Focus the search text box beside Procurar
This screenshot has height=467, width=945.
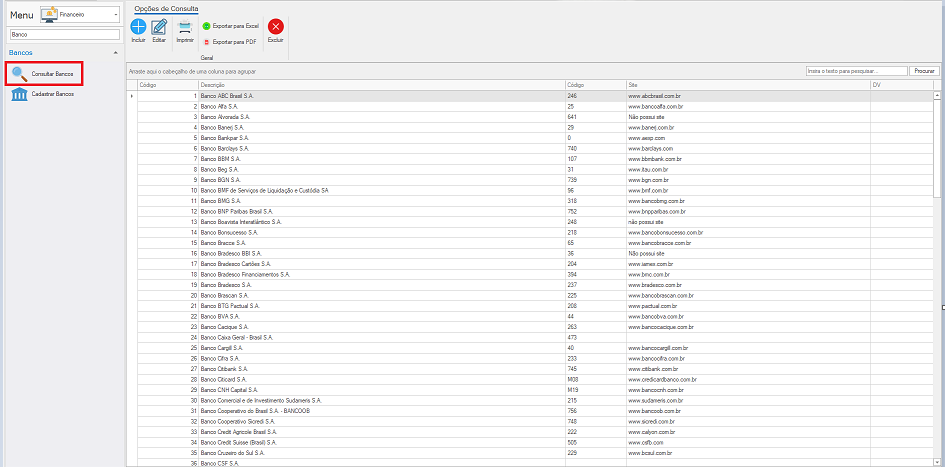[856, 71]
